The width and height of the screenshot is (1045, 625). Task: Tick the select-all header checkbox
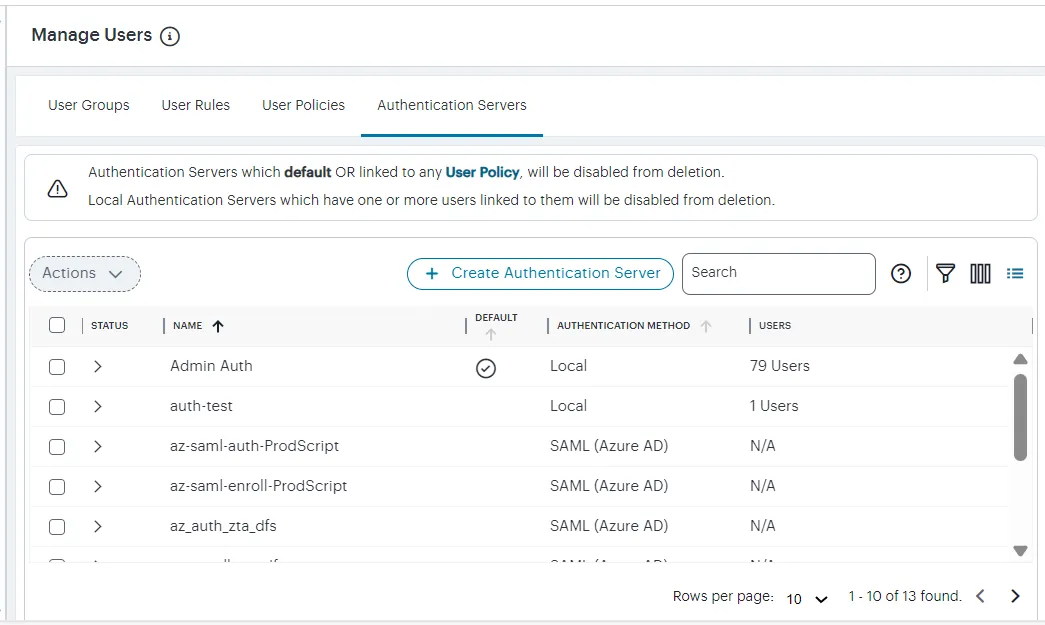pyautogui.click(x=57, y=325)
